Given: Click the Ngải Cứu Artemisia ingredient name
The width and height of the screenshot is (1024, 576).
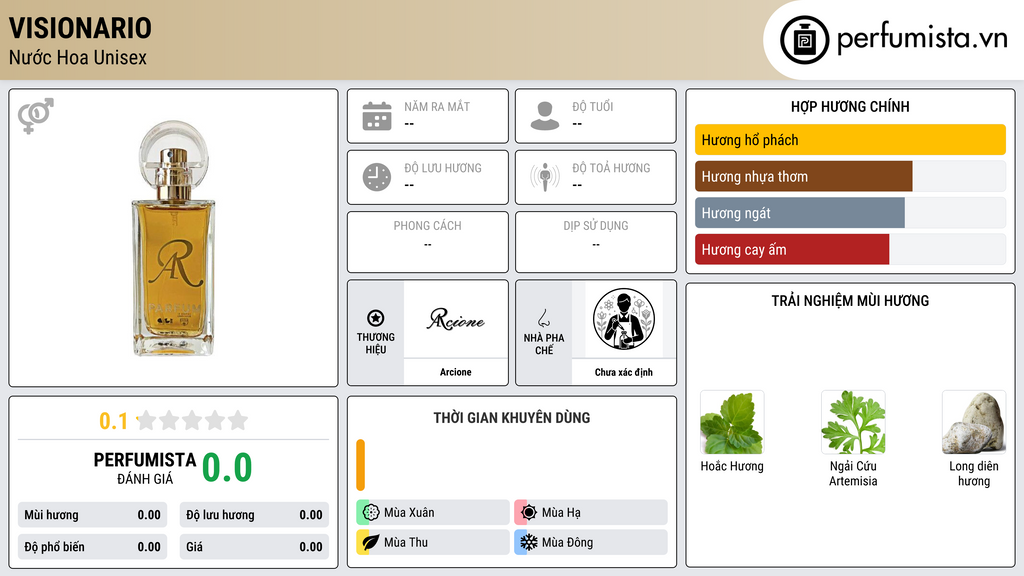Looking at the screenshot, I should click(x=853, y=473).
